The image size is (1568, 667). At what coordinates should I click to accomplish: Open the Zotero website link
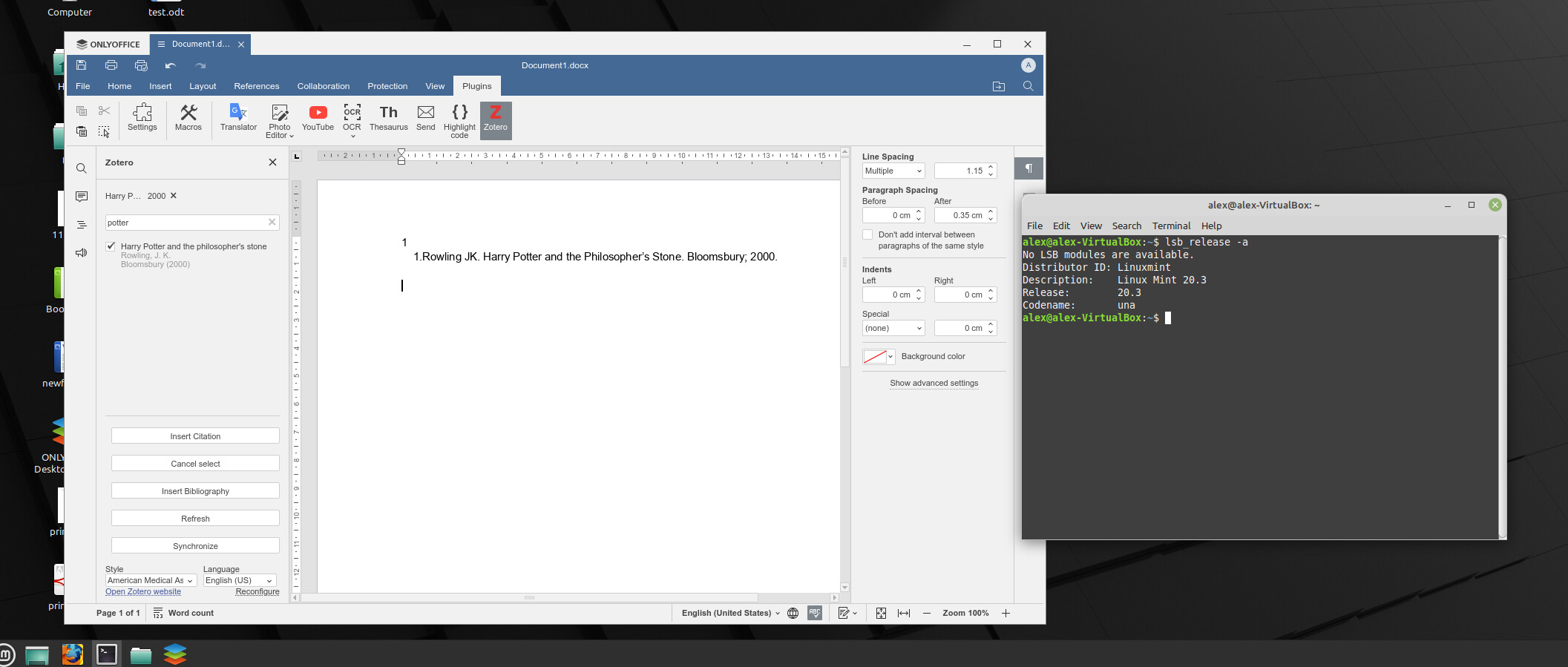[143, 591]
